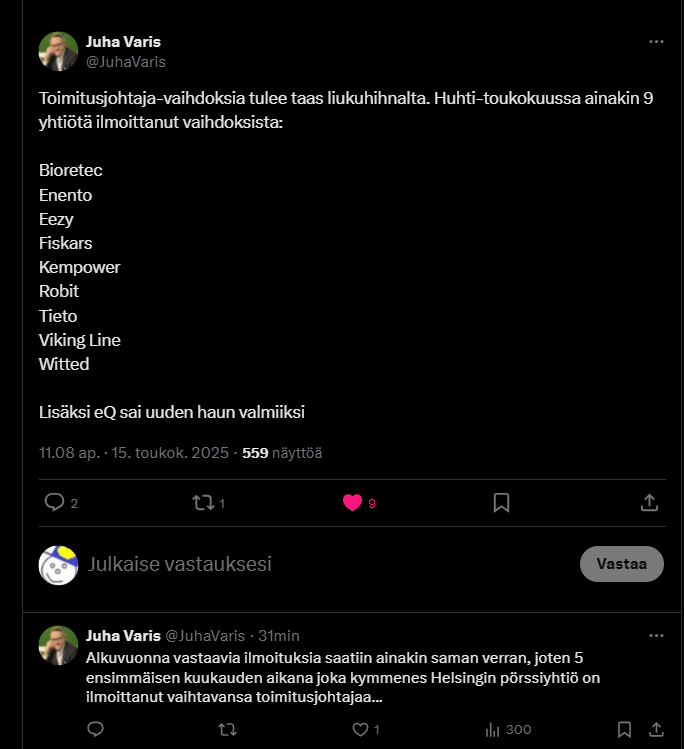Open the @JuhaVaris handle link in main post
This screenshot has height=749, width=684.
coord(126,62)
